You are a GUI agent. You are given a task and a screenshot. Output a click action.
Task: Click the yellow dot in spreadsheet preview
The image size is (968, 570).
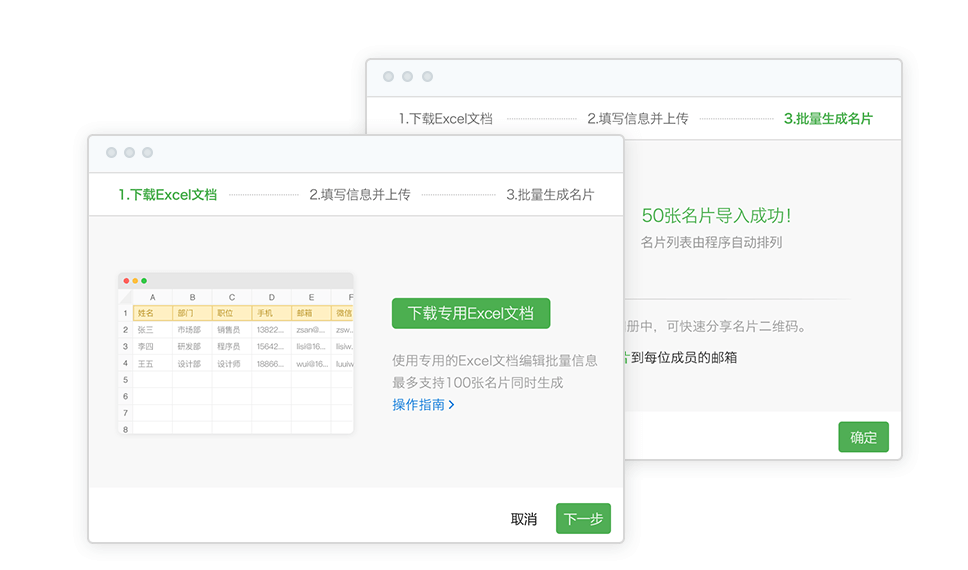point(135,281)
